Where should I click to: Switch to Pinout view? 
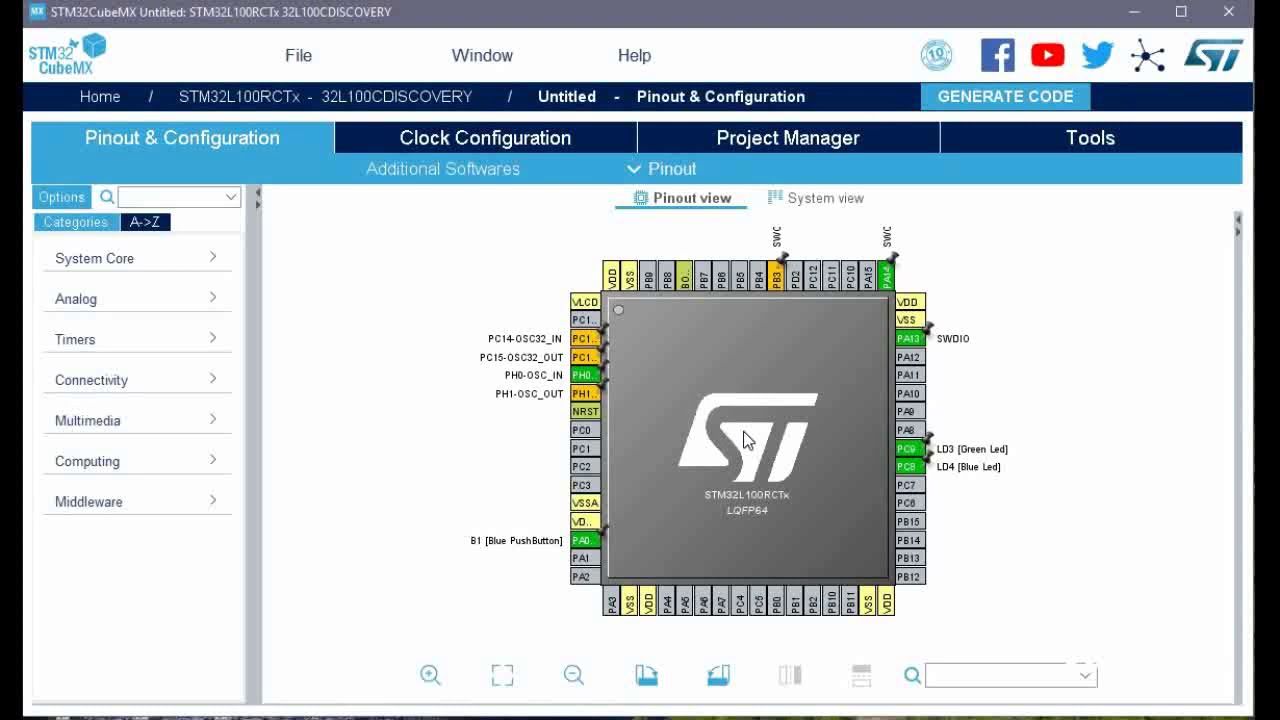[680, 198]
